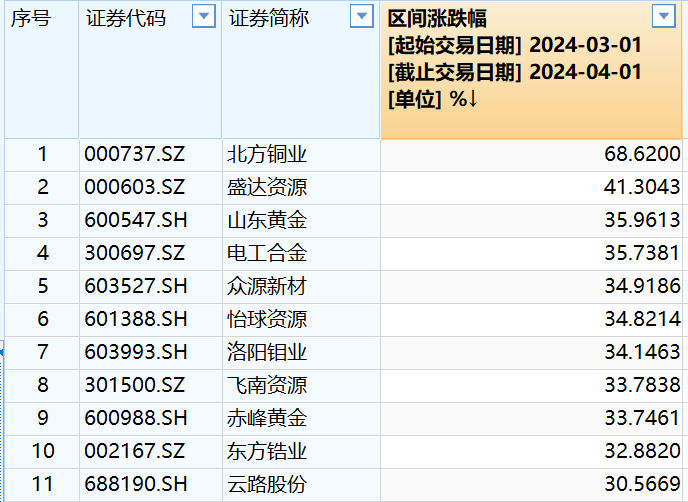The width and height of the screenshot is (688, 502).
Task: Select stock code 000737.SZ
Action: click(x=135, y=154)
